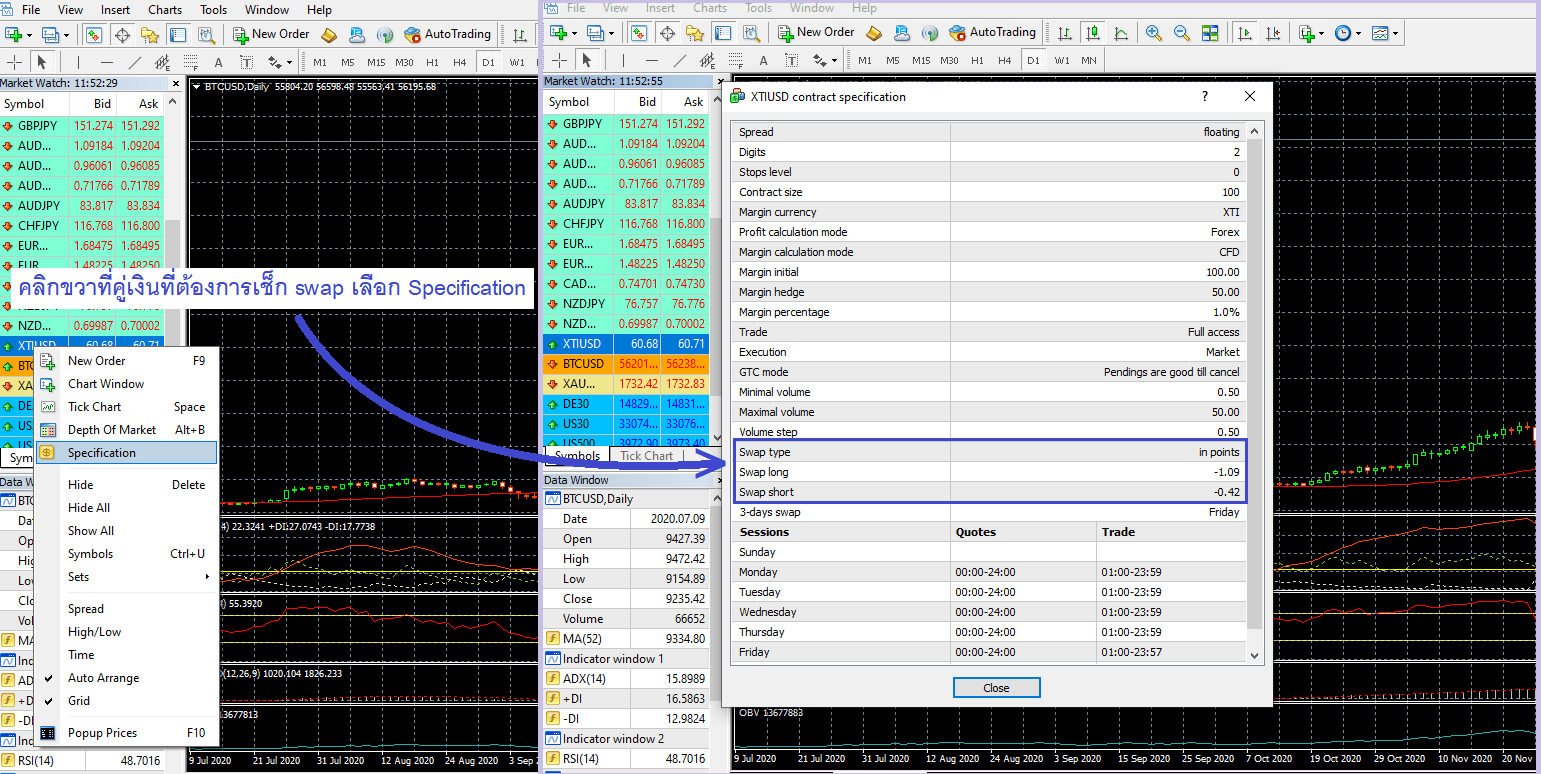Switch chart to Candlesticks using toolbar icon

(1092, 33)
